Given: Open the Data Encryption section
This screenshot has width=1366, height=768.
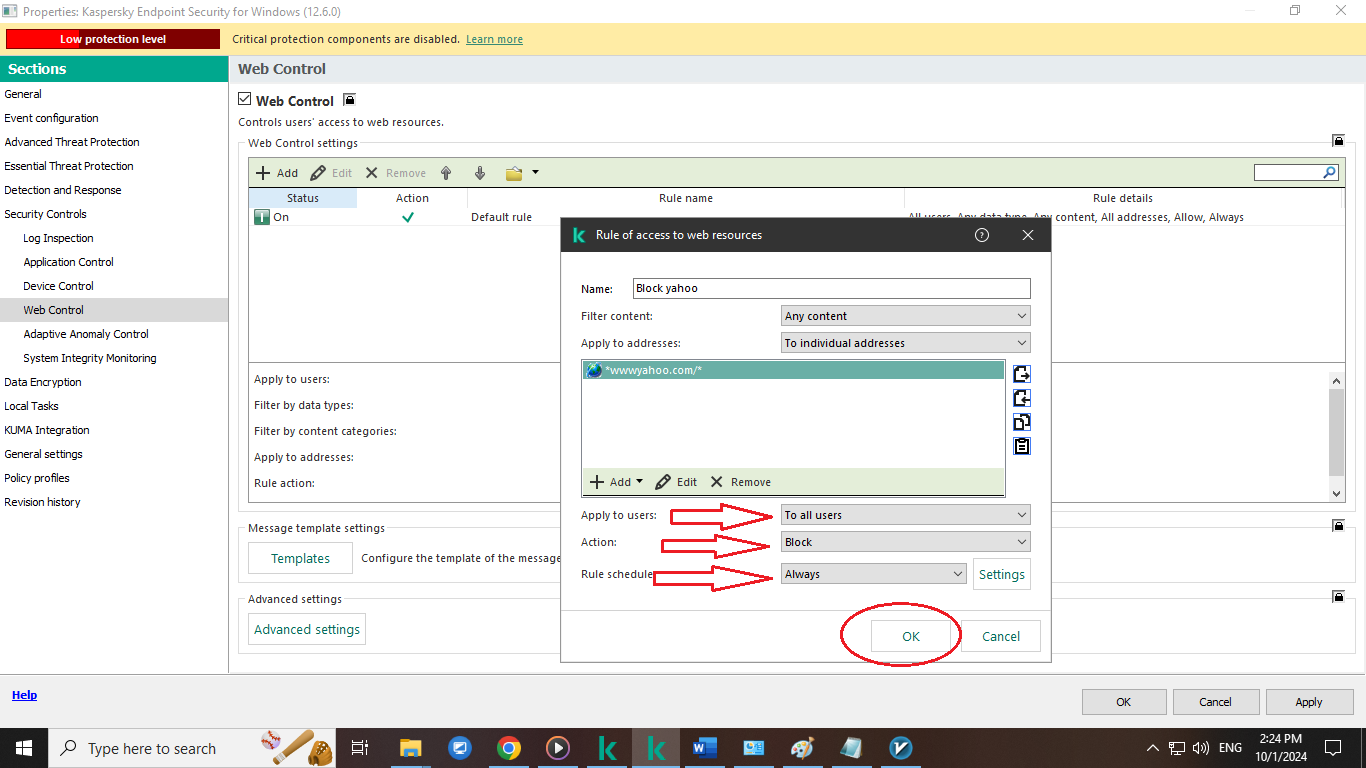Looking at the screenshot, I should (43, 382).
